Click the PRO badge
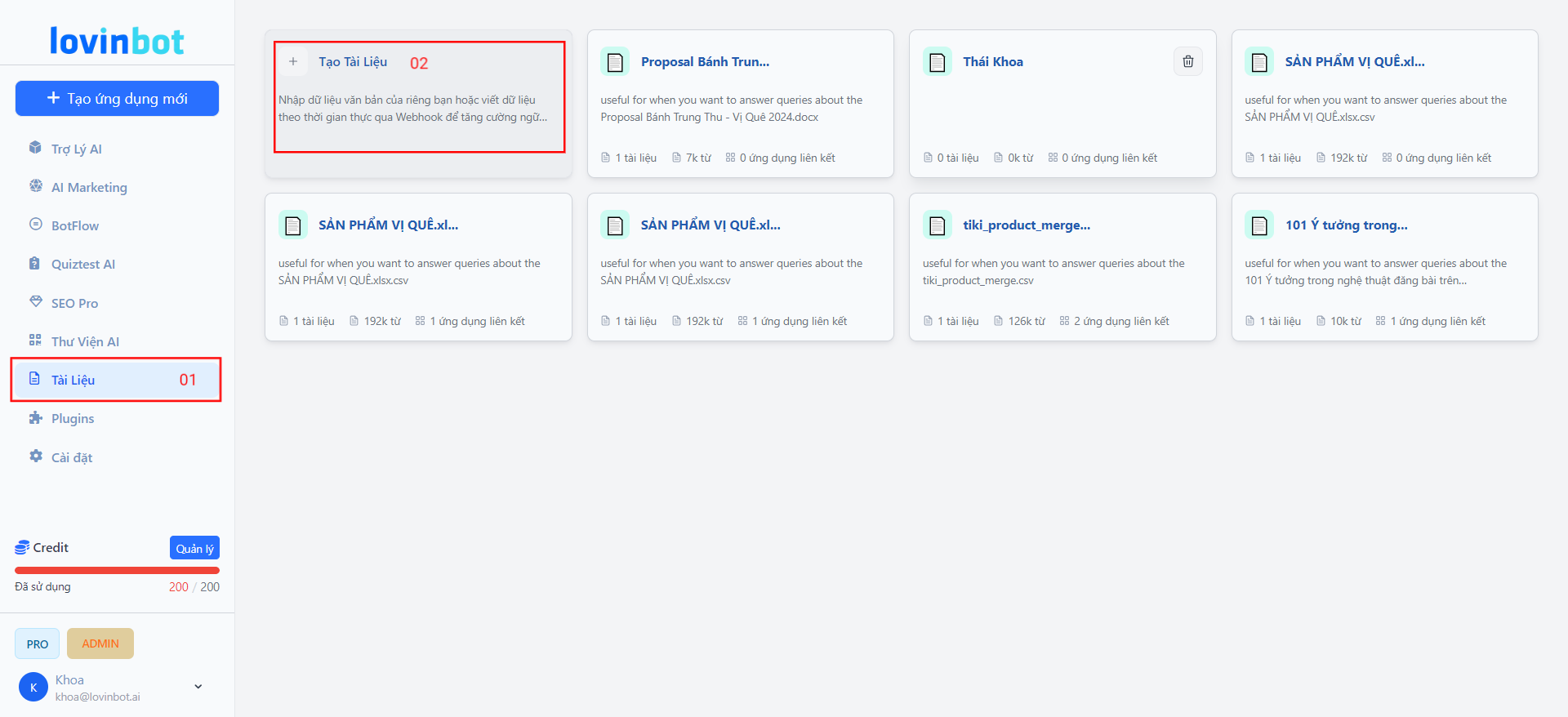Viewport: 1568px width, 717px height. (37, 644)
